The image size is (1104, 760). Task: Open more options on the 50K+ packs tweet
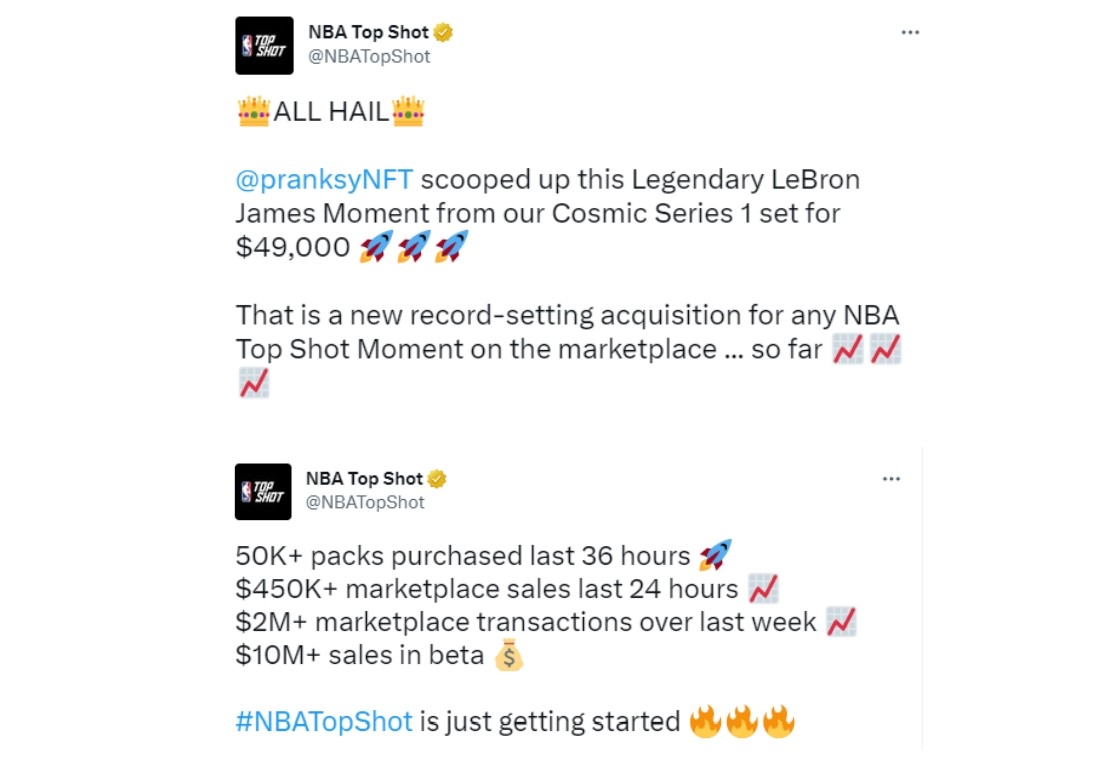[x=891, y=479]
